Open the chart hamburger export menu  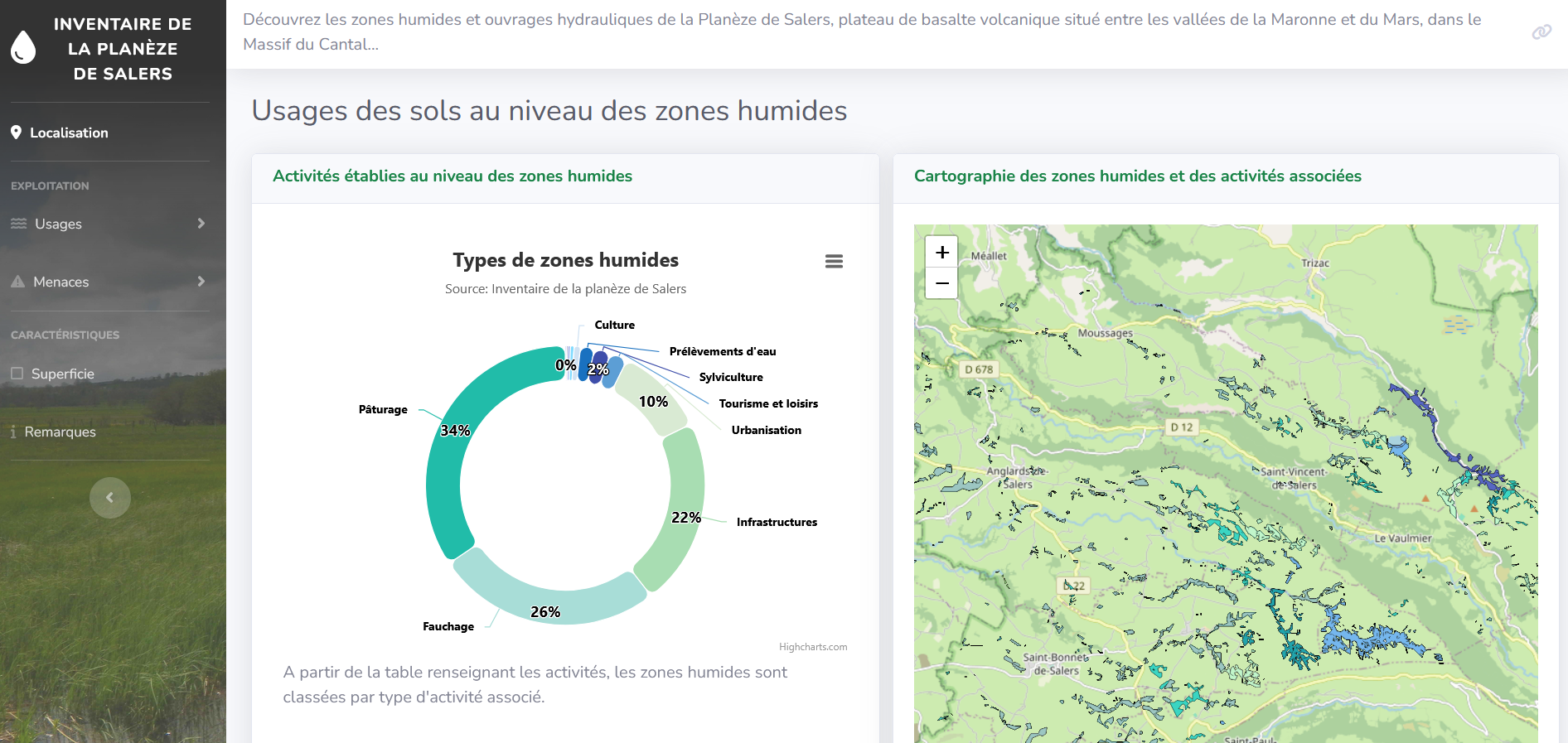tap(834, 262)
